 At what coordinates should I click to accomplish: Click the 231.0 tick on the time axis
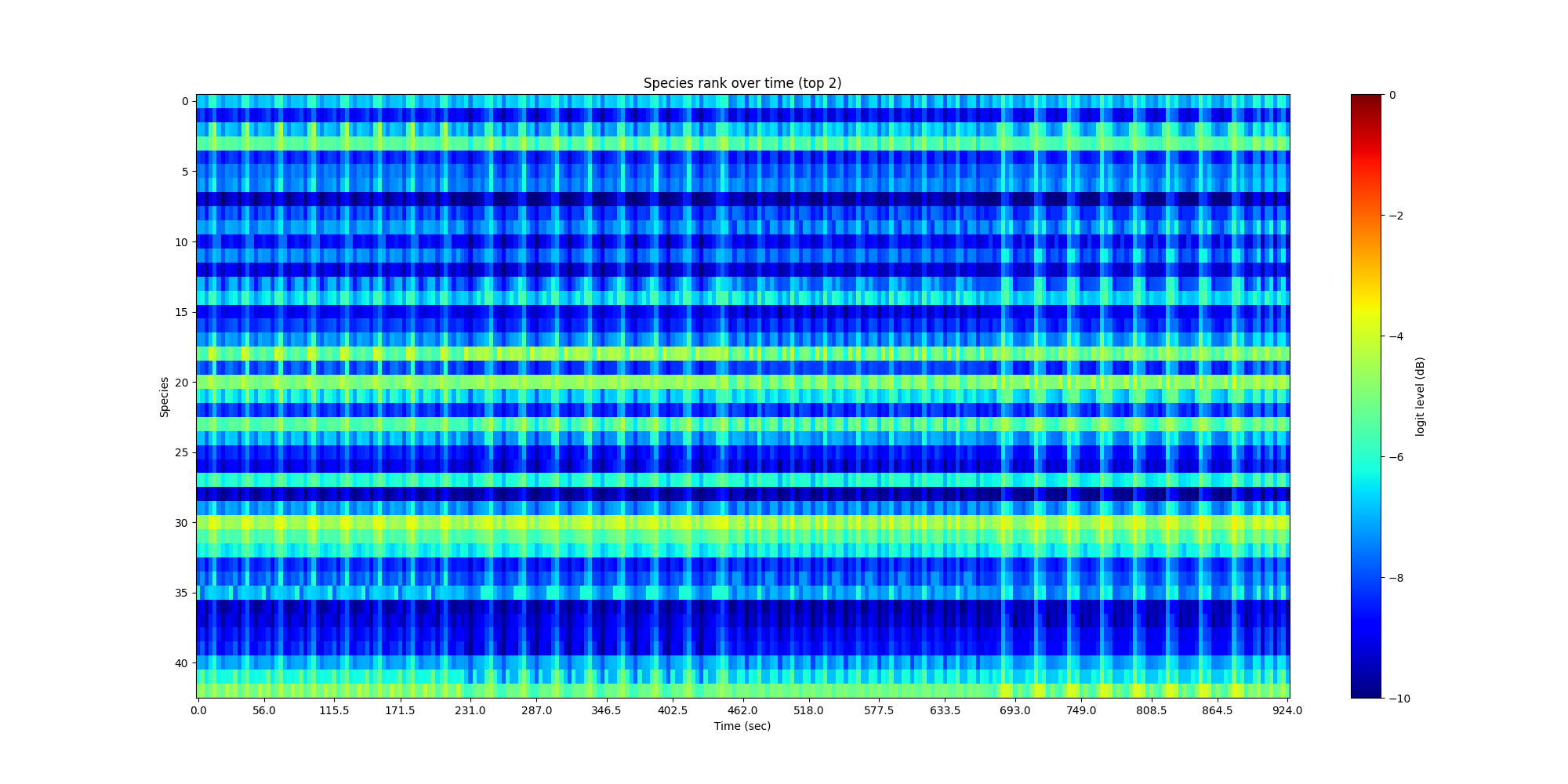470,710
